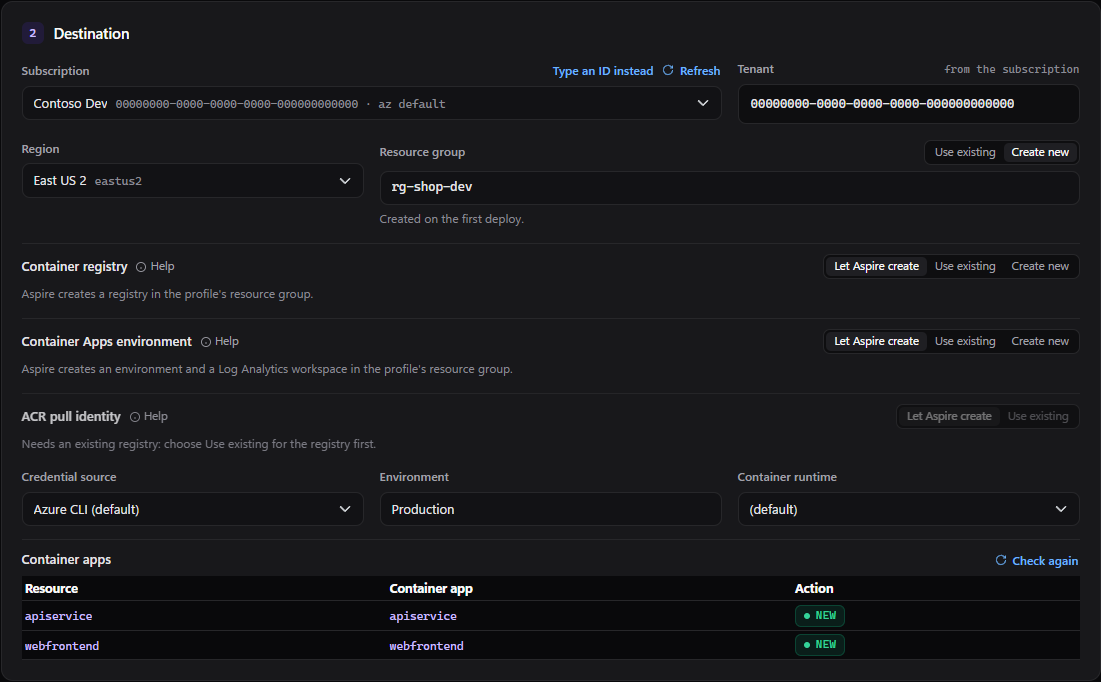The height and width of the screenshot is (682, 1101).
Task: Click the Action column header
Action: (814, 589)
